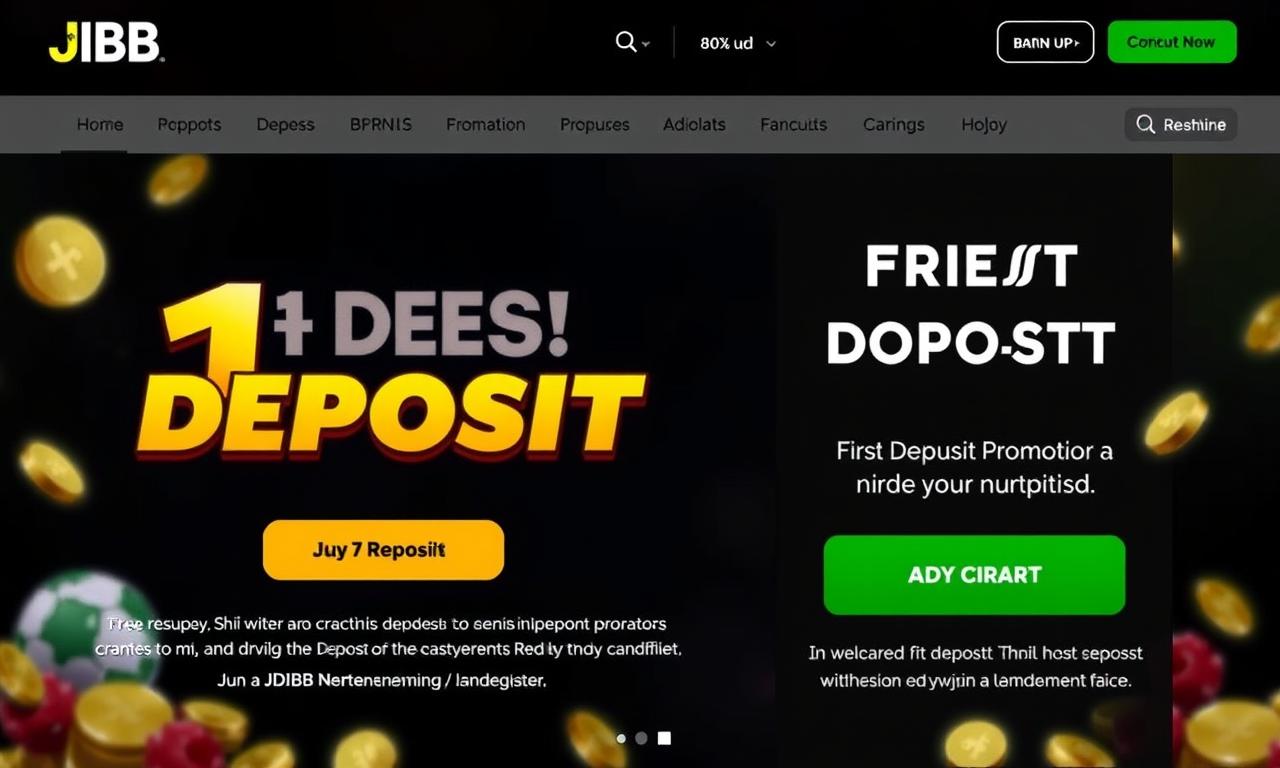Select the first carousel dot indicator
Viewport: 1280px width, 768px height.
click(621, 739)
